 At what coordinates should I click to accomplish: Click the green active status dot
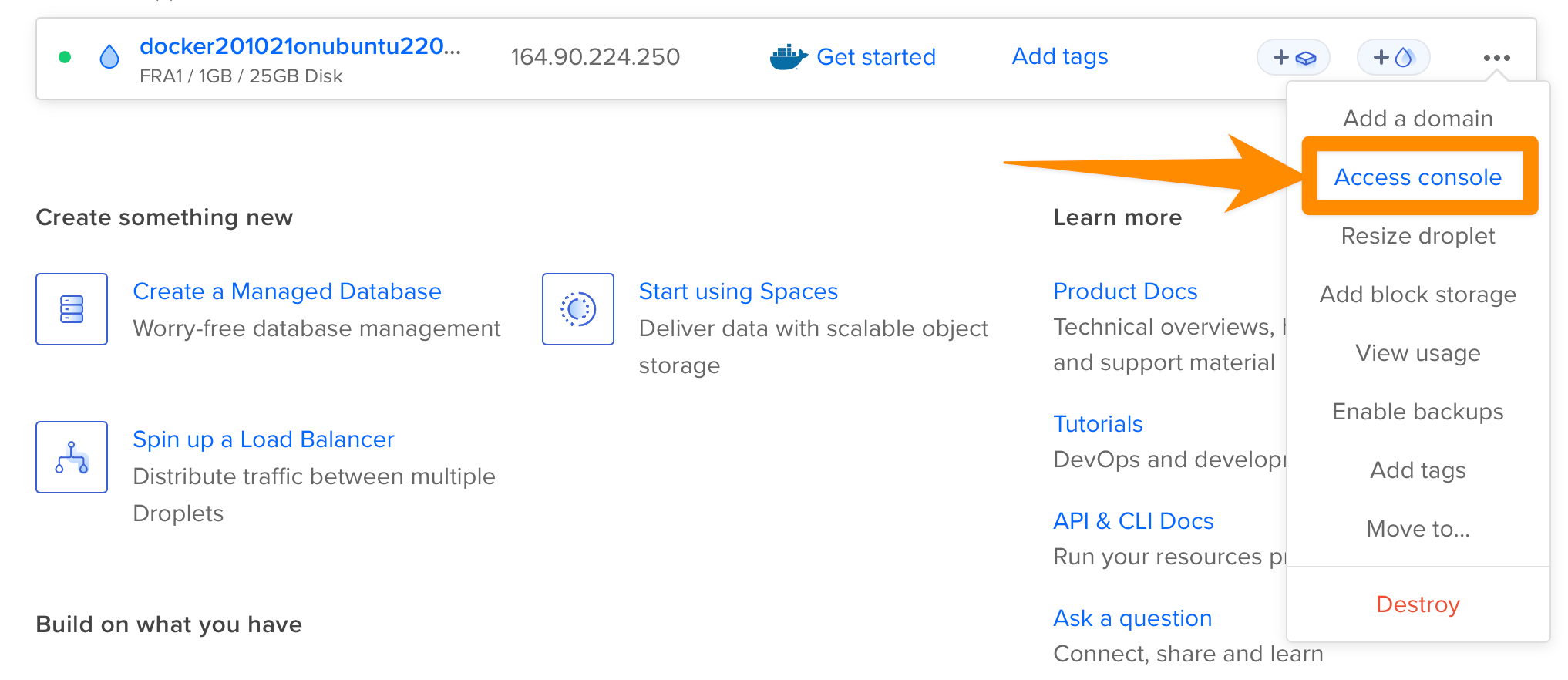[x=66, y=57]
